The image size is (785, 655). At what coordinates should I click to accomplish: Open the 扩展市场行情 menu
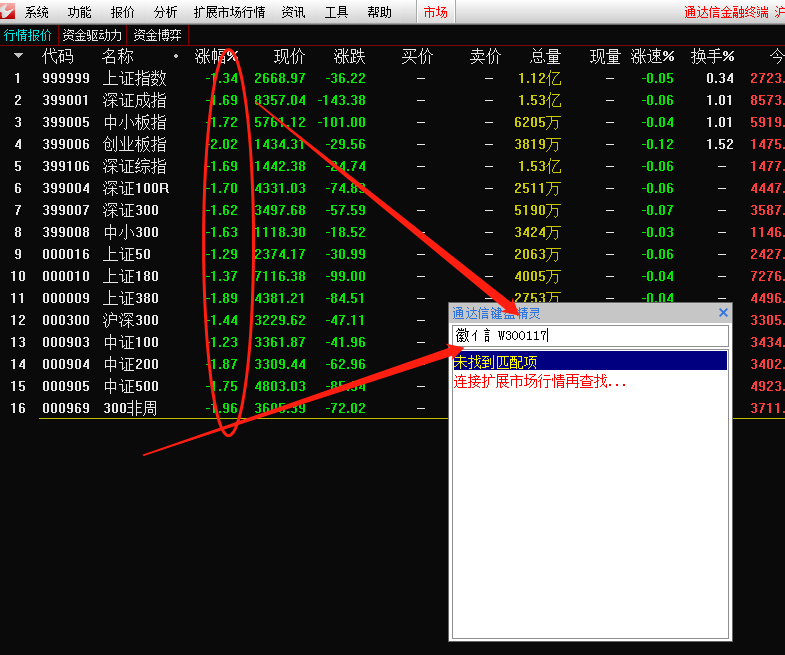(x=229, y=12)
